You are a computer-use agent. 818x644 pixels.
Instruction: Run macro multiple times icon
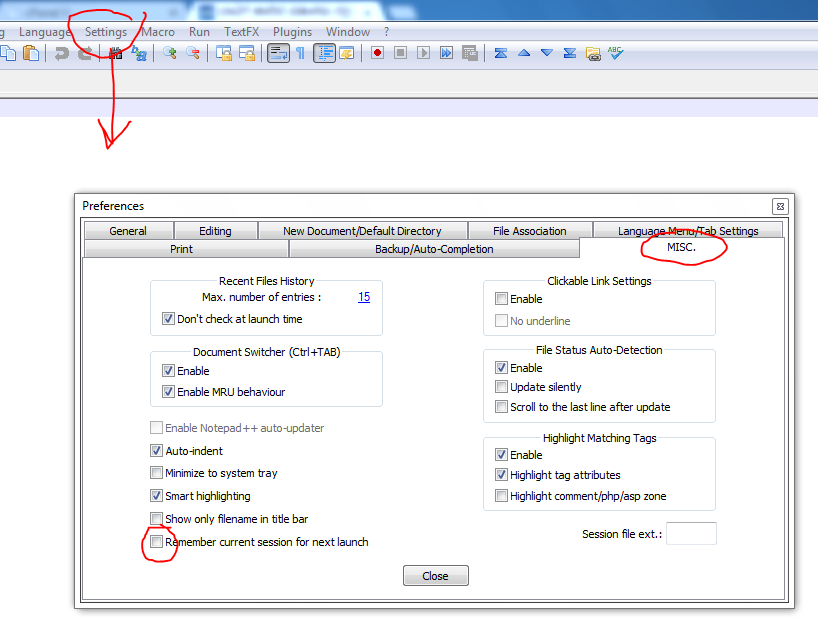click(446, 53)
